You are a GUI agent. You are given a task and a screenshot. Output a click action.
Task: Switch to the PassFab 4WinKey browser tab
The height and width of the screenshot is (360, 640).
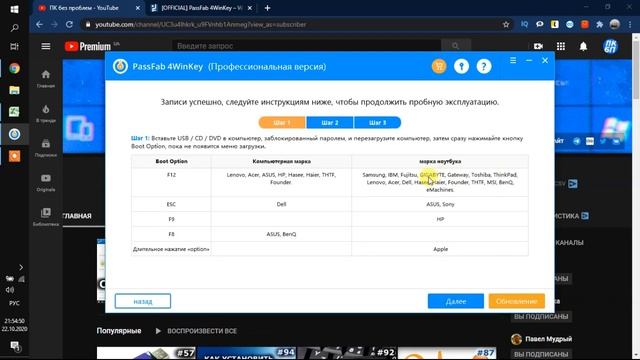click(202, 8)
